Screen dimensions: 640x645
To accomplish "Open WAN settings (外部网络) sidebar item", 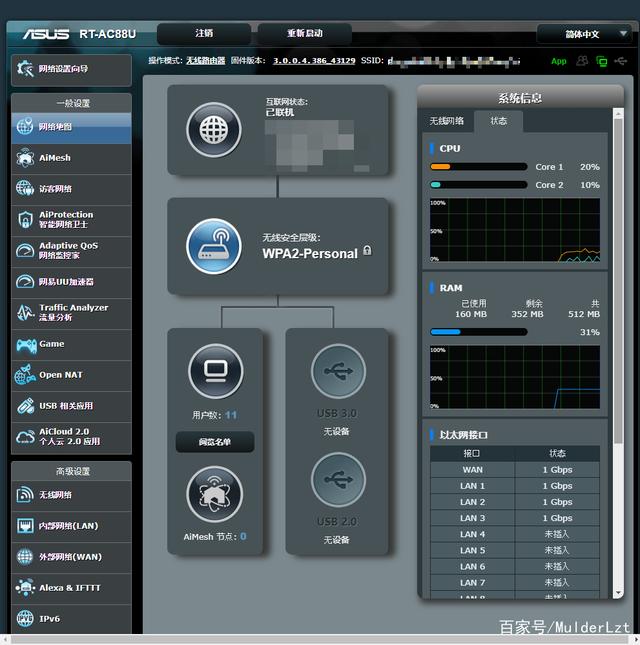I will pos(72,557).
